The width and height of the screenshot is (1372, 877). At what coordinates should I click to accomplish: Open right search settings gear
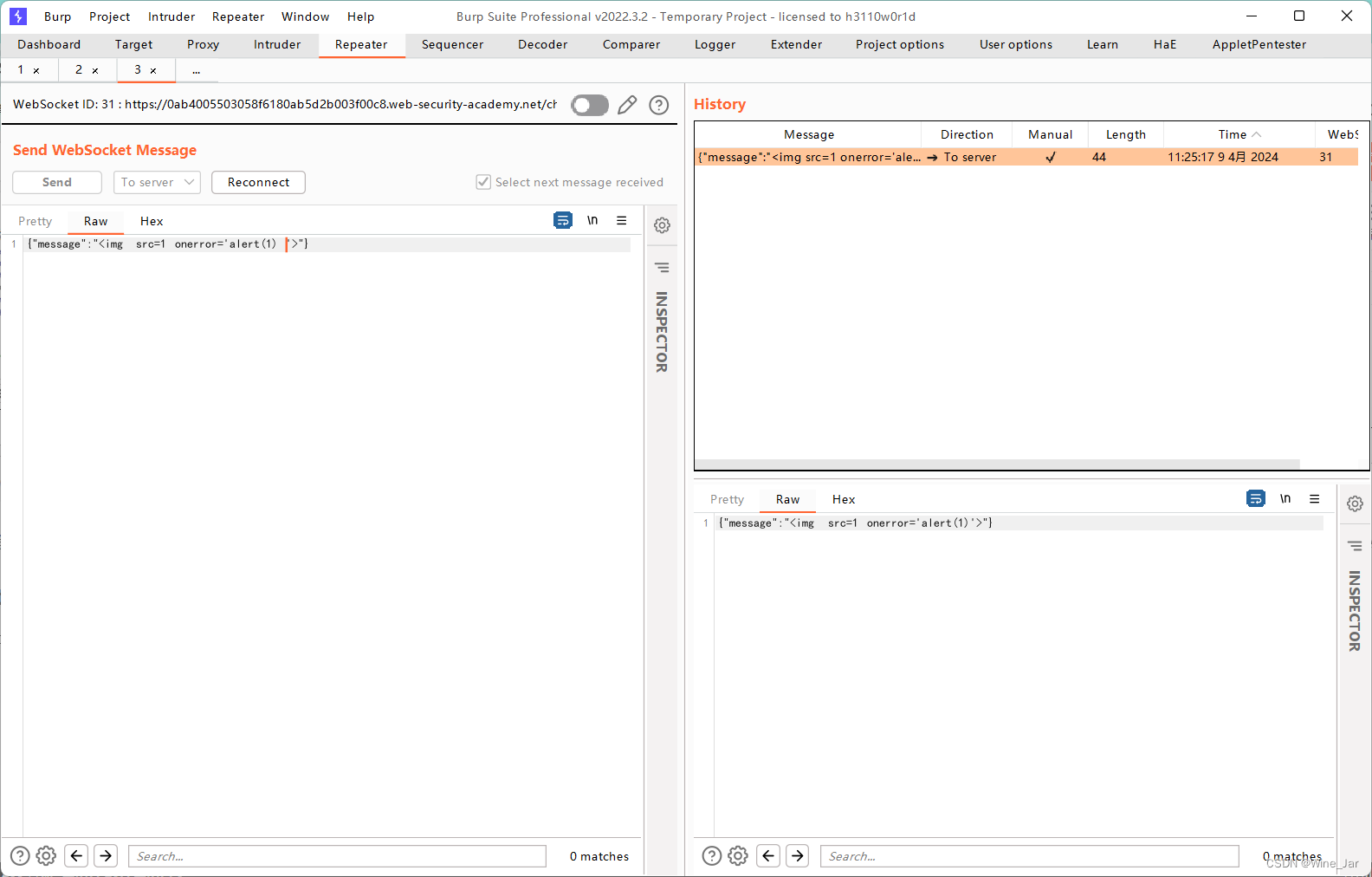[738, 856]
